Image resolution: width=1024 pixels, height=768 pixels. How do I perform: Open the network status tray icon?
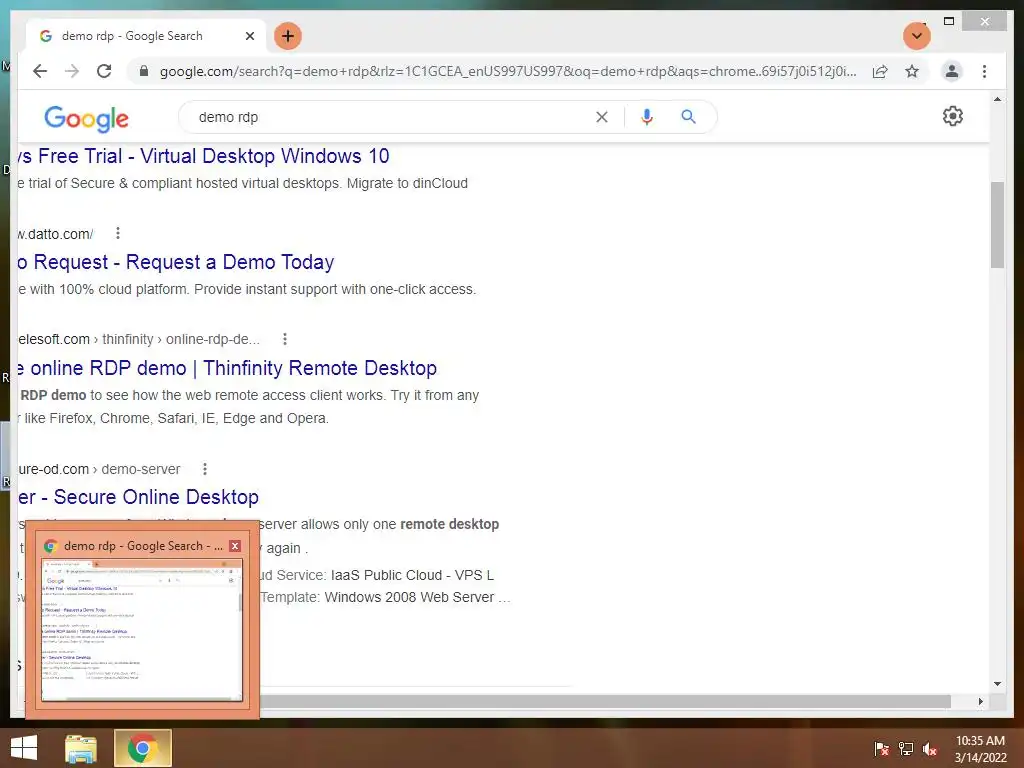point(906,748)
